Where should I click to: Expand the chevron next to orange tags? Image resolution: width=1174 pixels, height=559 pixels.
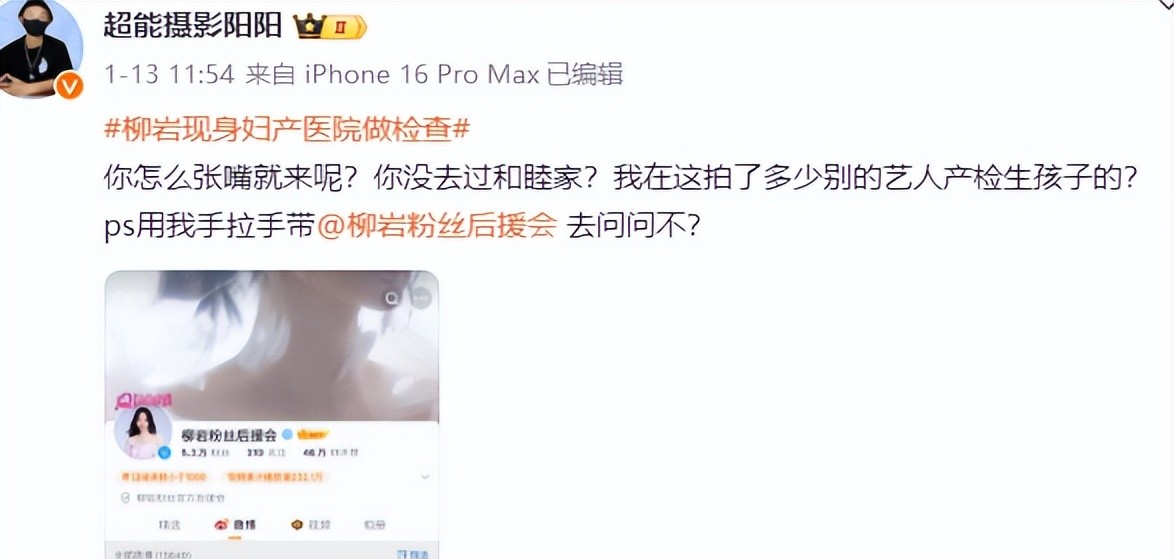click(425, 477)
